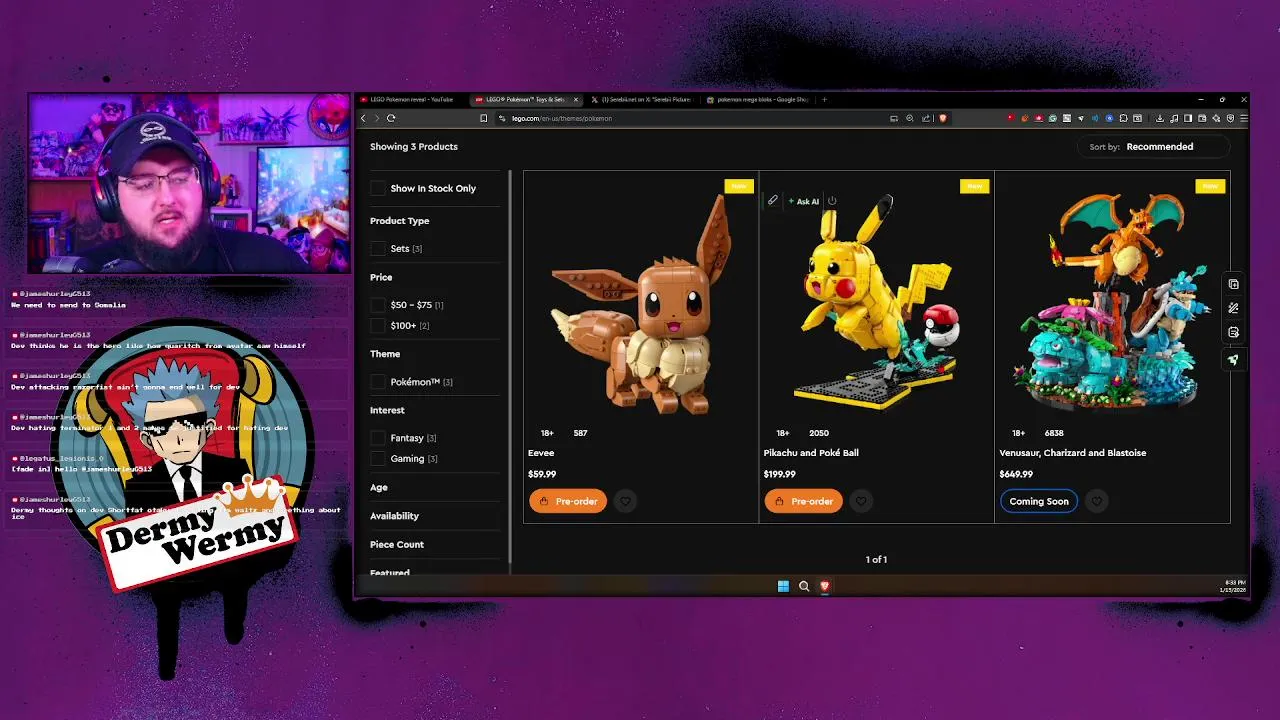Click the power icon next to Ask AI
Screen dimensions: 1280x720
coord(832,201)
